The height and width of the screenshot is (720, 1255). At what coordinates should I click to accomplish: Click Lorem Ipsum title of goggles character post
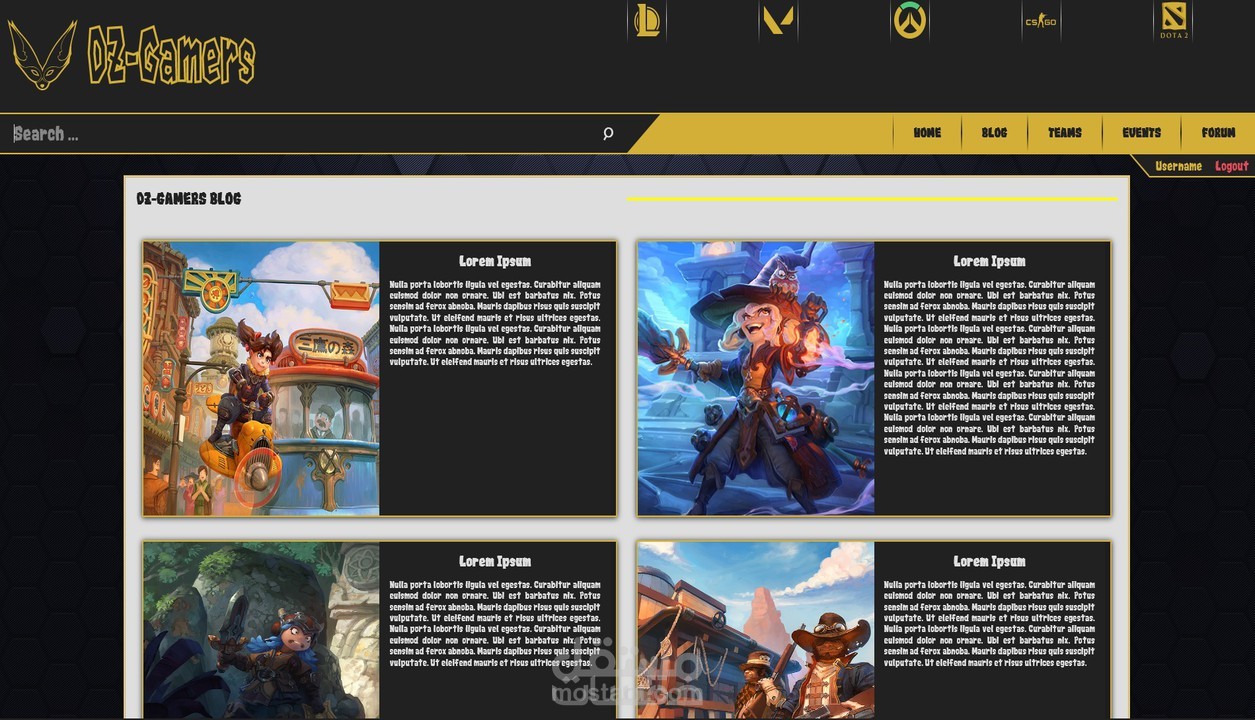[x=495, y=561]
